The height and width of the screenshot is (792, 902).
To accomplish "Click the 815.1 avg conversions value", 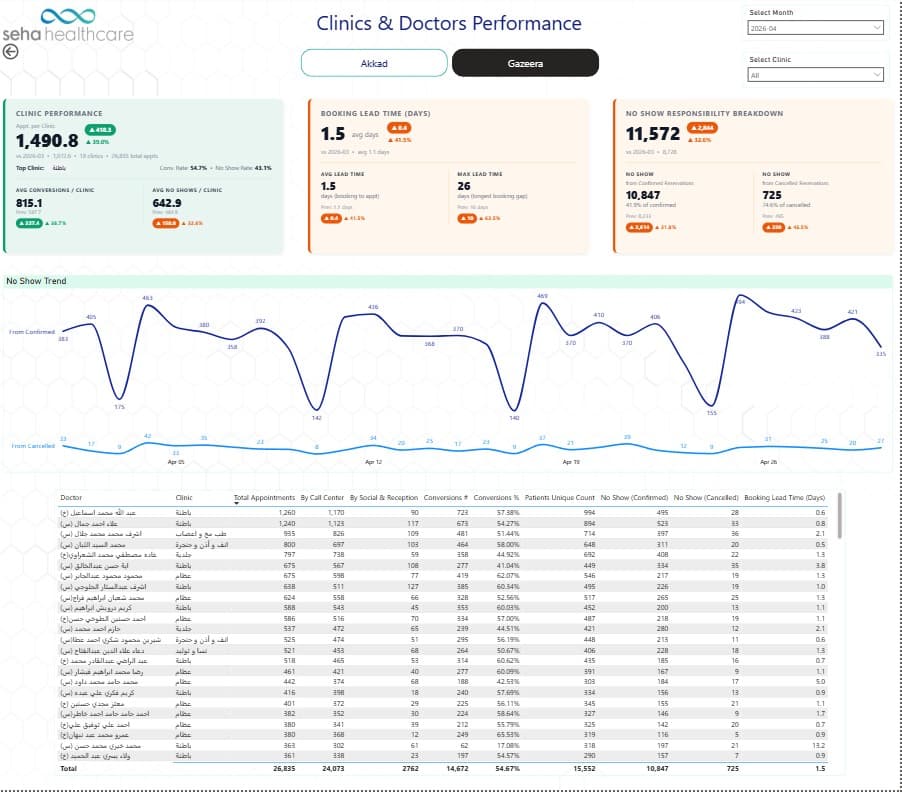I will click(x=29, y=203).
